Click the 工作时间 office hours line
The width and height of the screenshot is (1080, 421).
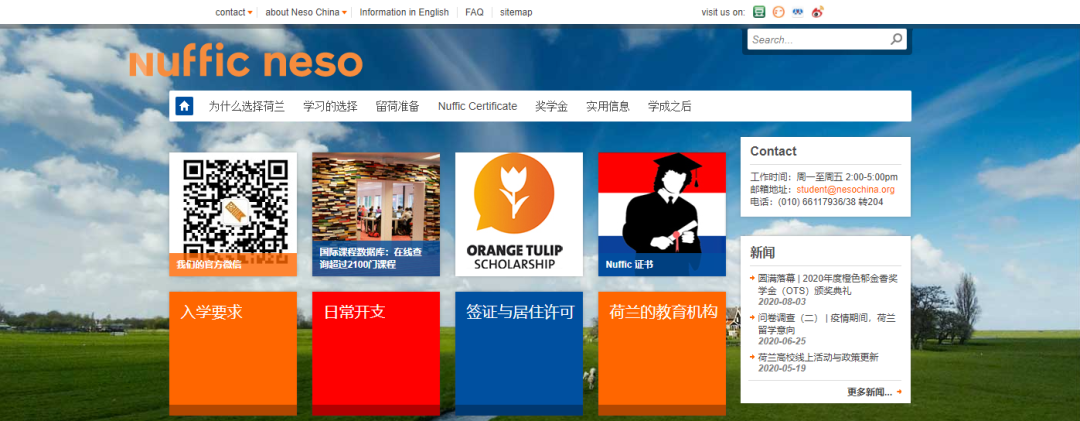click(824, 177)
